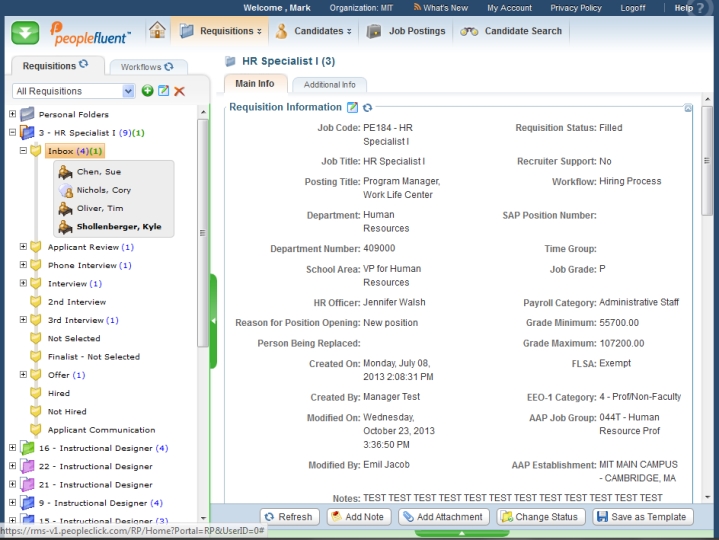Click the edit folder icon beside the filter
The image size is (719, 540).
pyautogui.click(x=164, y=91)
